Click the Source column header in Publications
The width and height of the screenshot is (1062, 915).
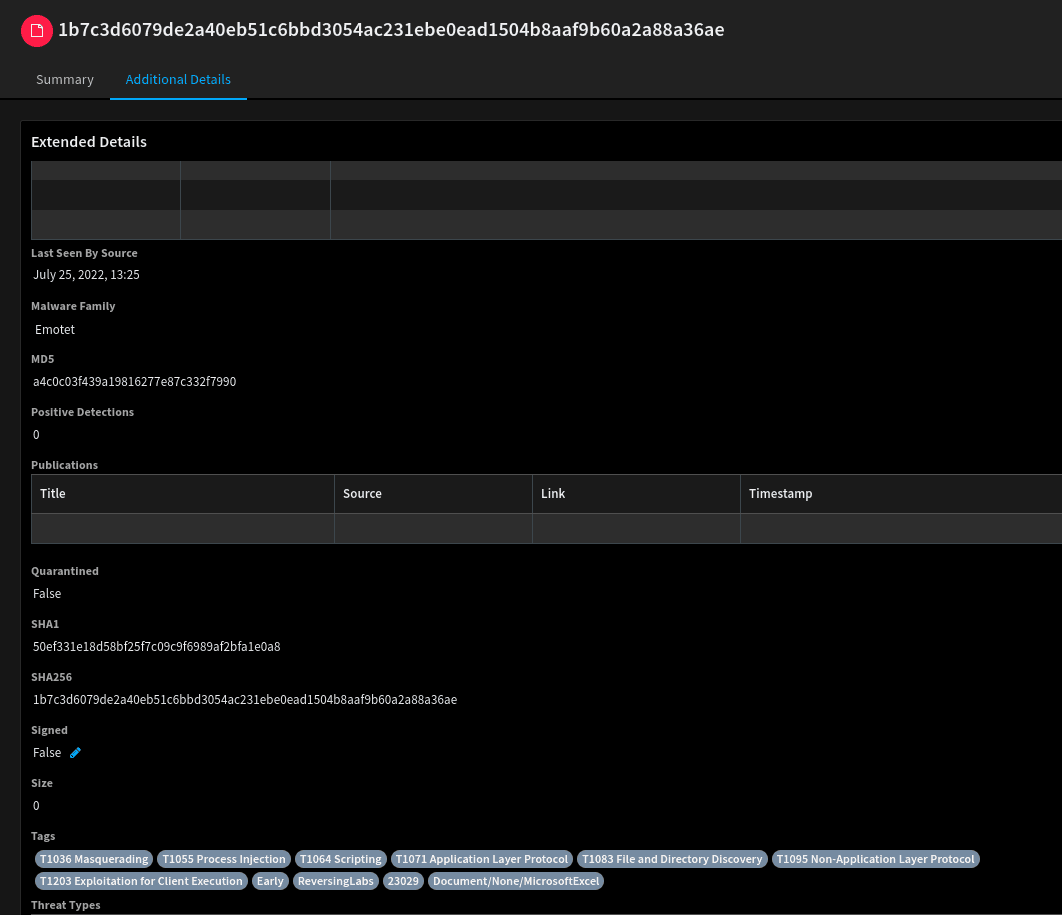click(x=362, y=493)
